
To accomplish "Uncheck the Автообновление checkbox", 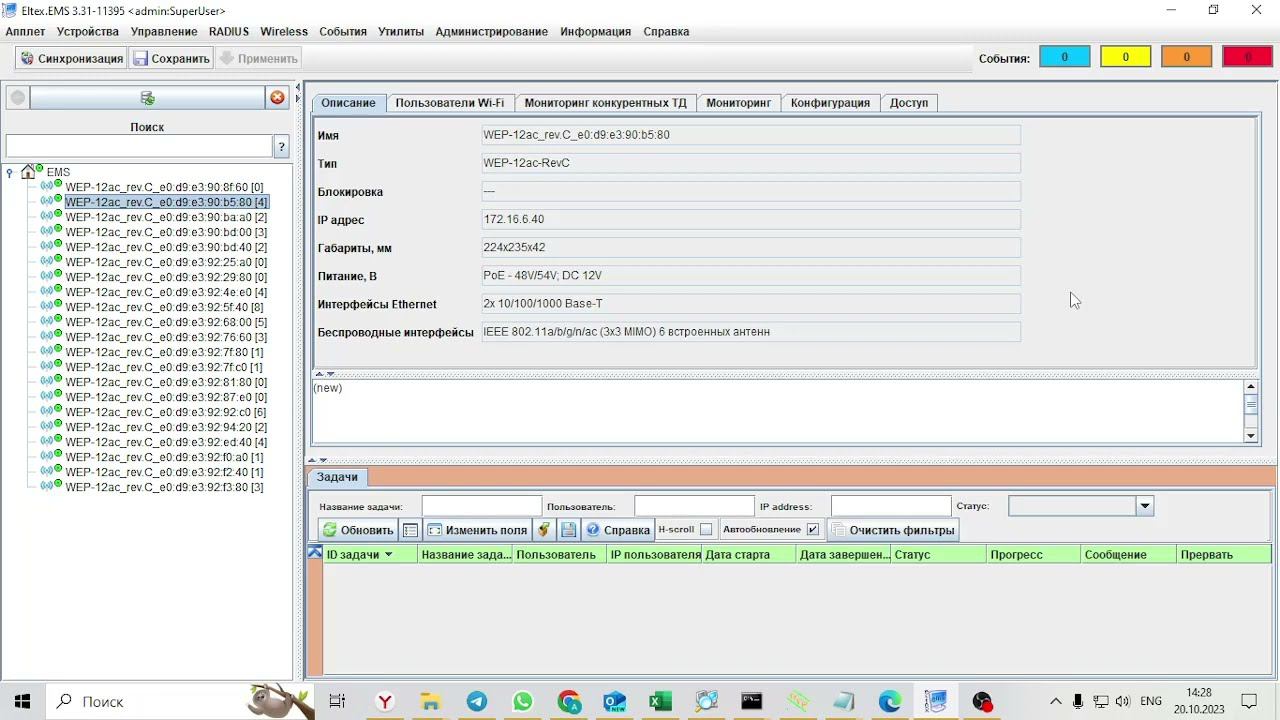I will [813, 530].
